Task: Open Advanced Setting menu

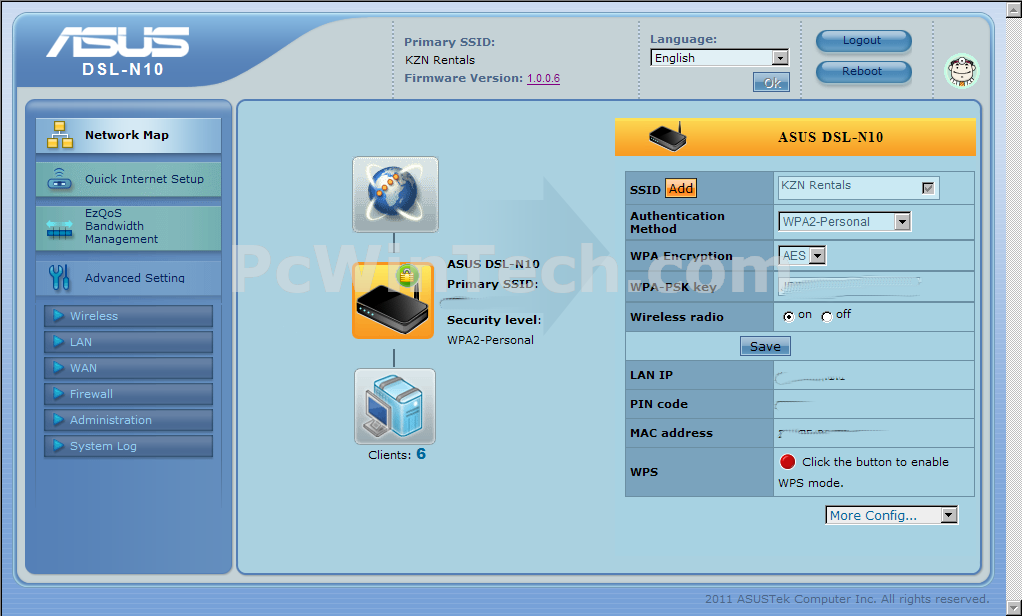Action: 128,278
